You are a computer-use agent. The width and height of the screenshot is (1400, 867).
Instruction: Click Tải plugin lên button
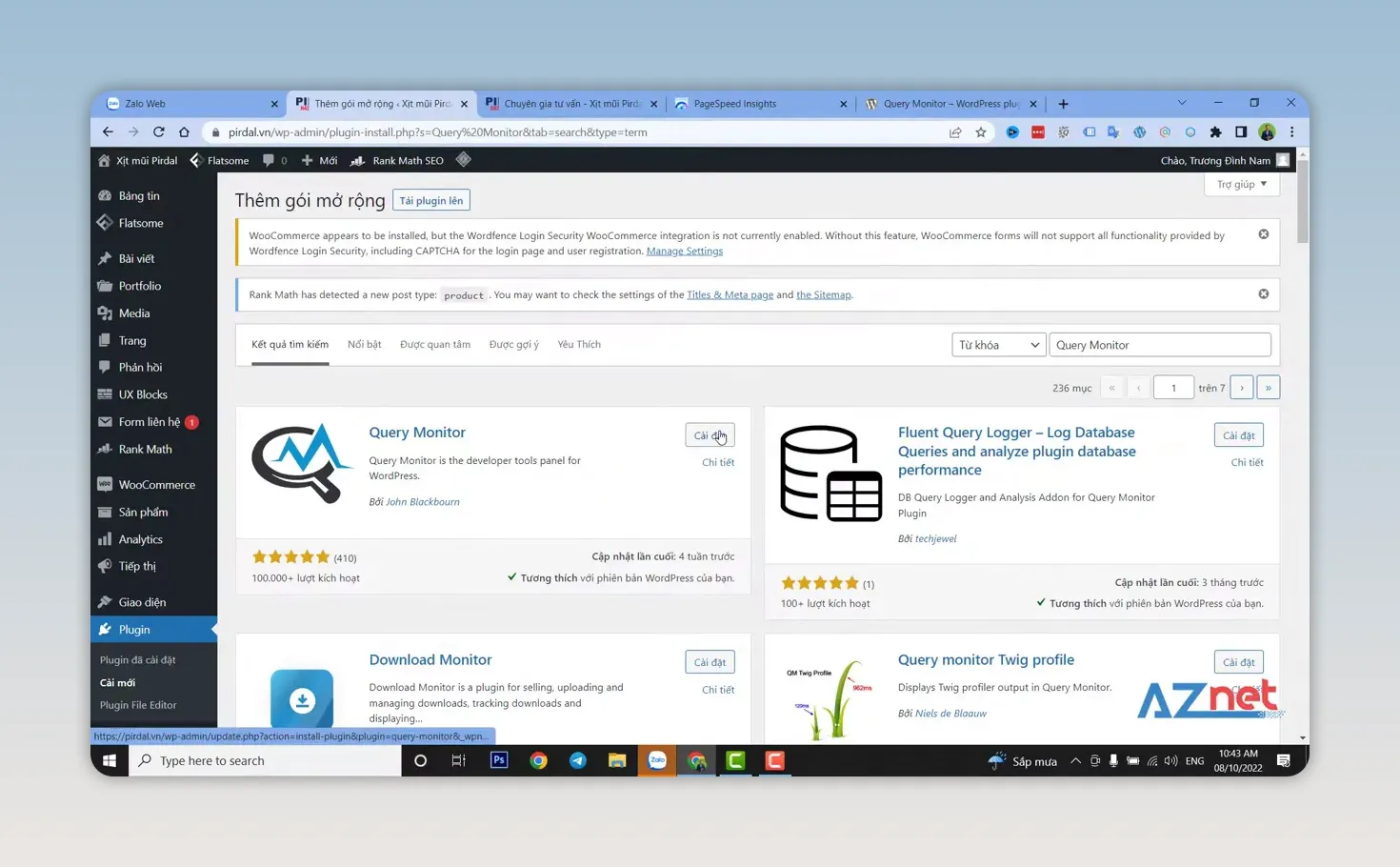pos(431,200)
